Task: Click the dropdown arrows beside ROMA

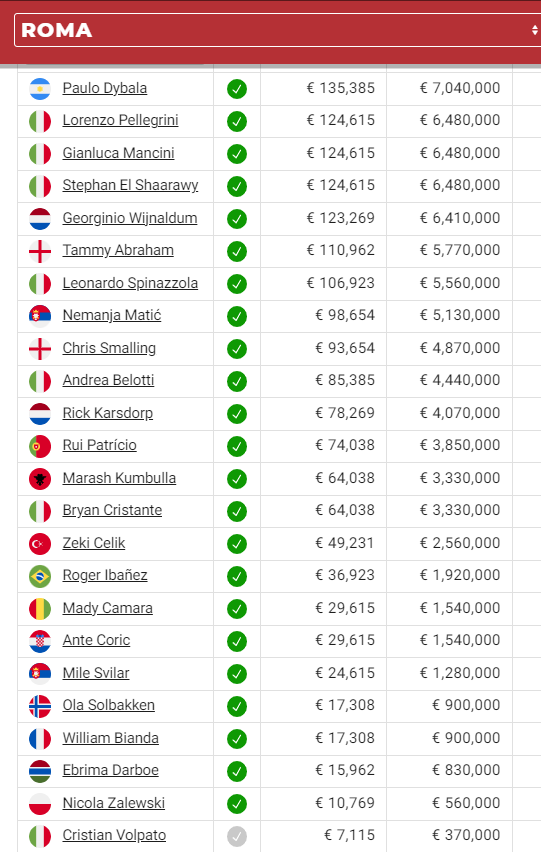Action: (534, 30)
